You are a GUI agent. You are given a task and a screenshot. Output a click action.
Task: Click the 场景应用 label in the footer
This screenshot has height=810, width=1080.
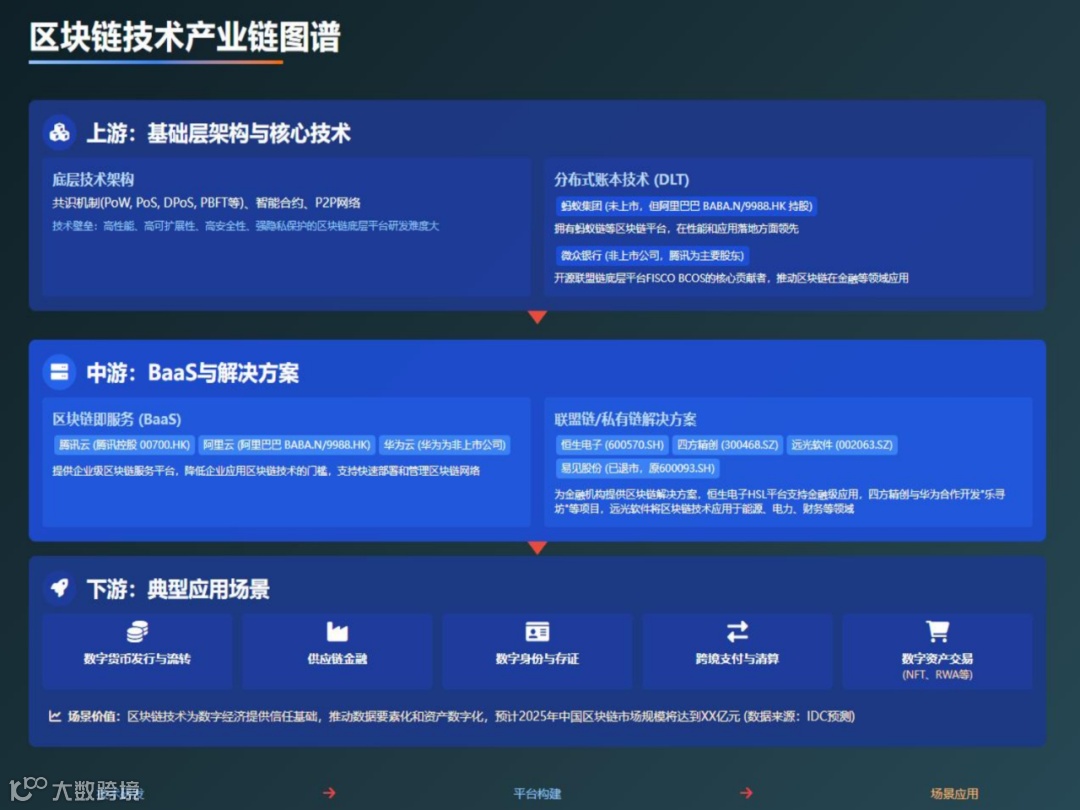point(954,793)
